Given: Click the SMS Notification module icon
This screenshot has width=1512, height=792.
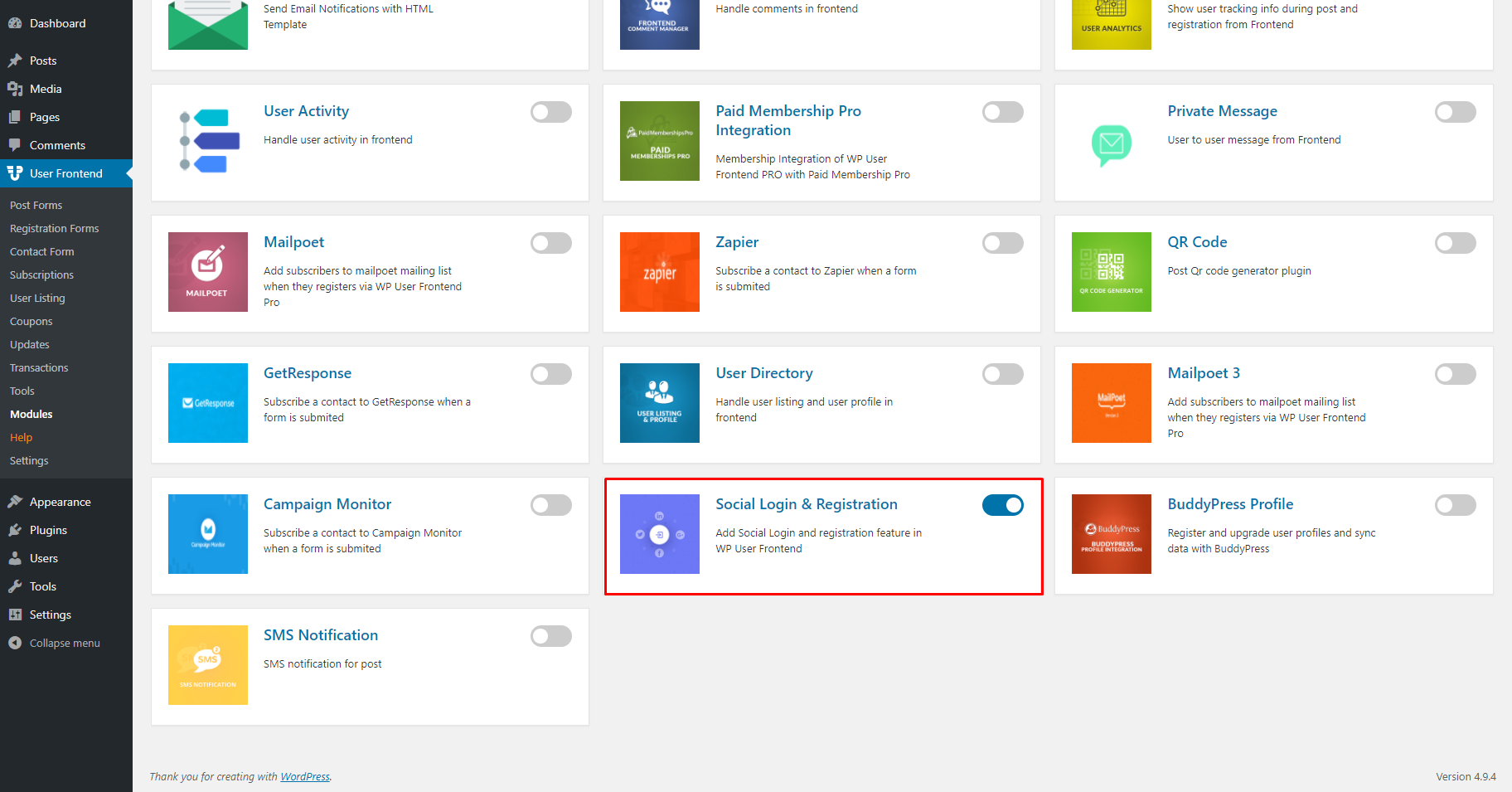Looking at the screenshot, I should point(208,665).
